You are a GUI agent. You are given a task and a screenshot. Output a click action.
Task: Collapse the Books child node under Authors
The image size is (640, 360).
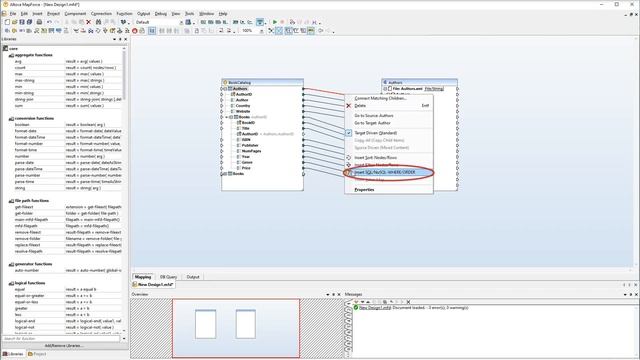click(x=231, y=117)
